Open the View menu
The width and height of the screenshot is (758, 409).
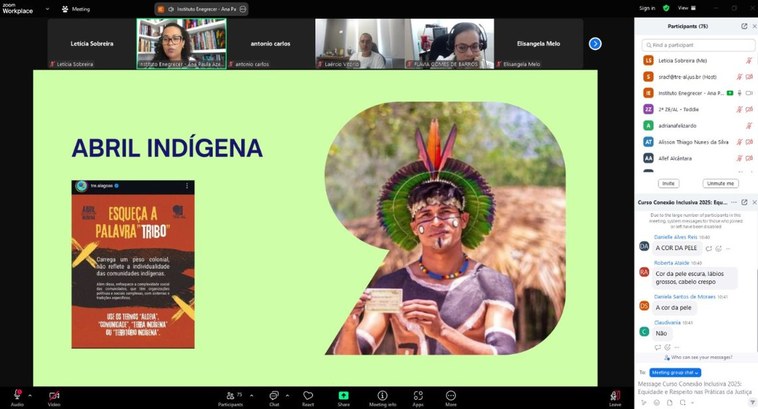[x=684, y=7]
